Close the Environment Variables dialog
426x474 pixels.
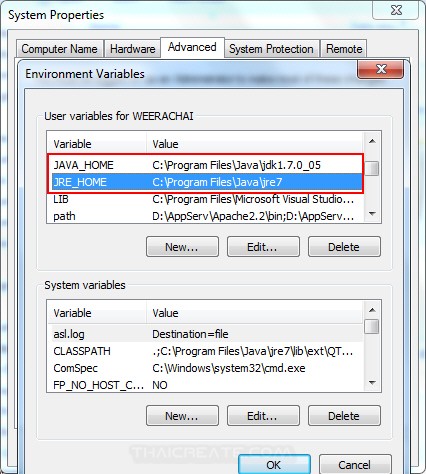click(x=381, y=69)
